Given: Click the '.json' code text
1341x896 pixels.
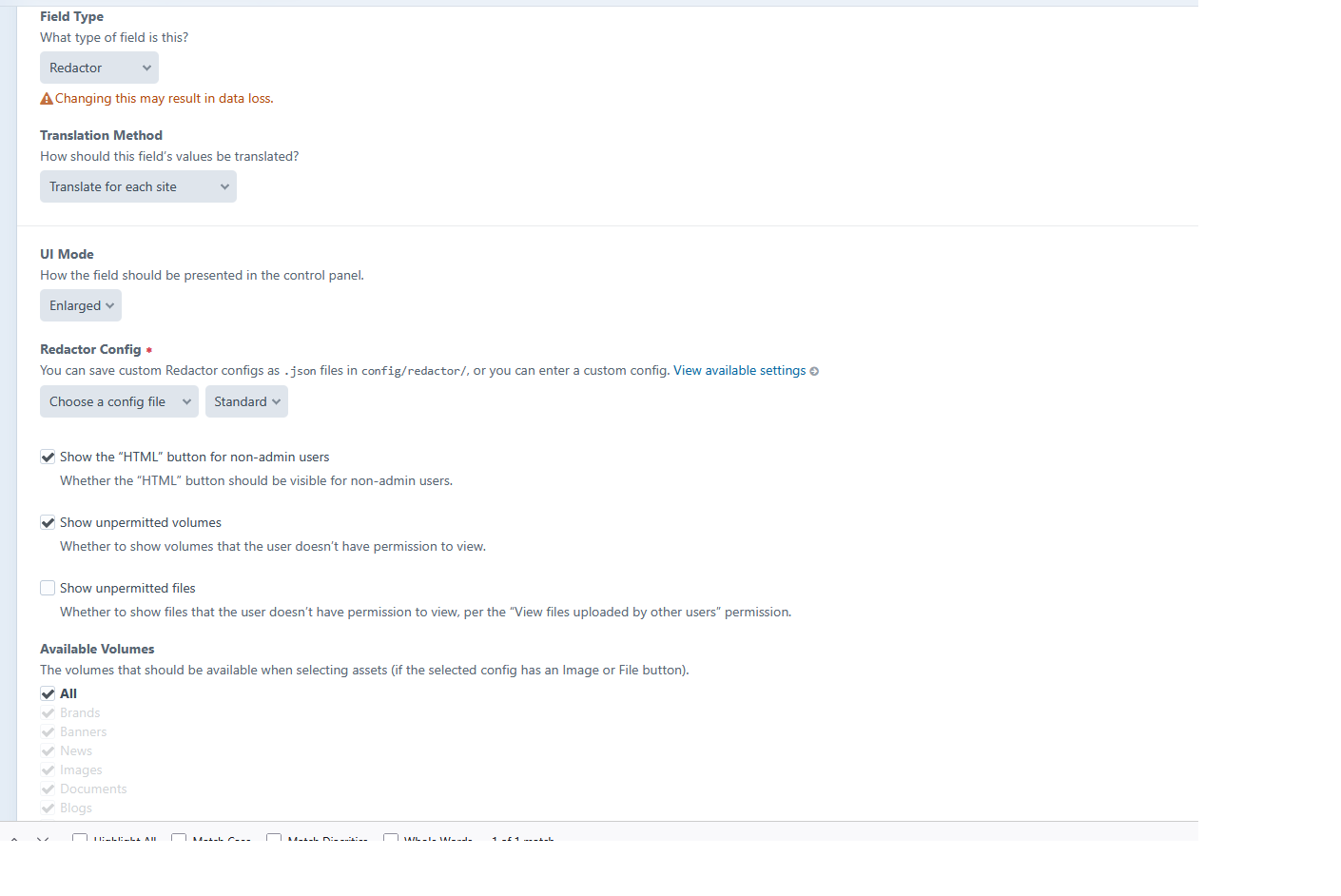Looking at the screenshot, I should pos(300,371).
